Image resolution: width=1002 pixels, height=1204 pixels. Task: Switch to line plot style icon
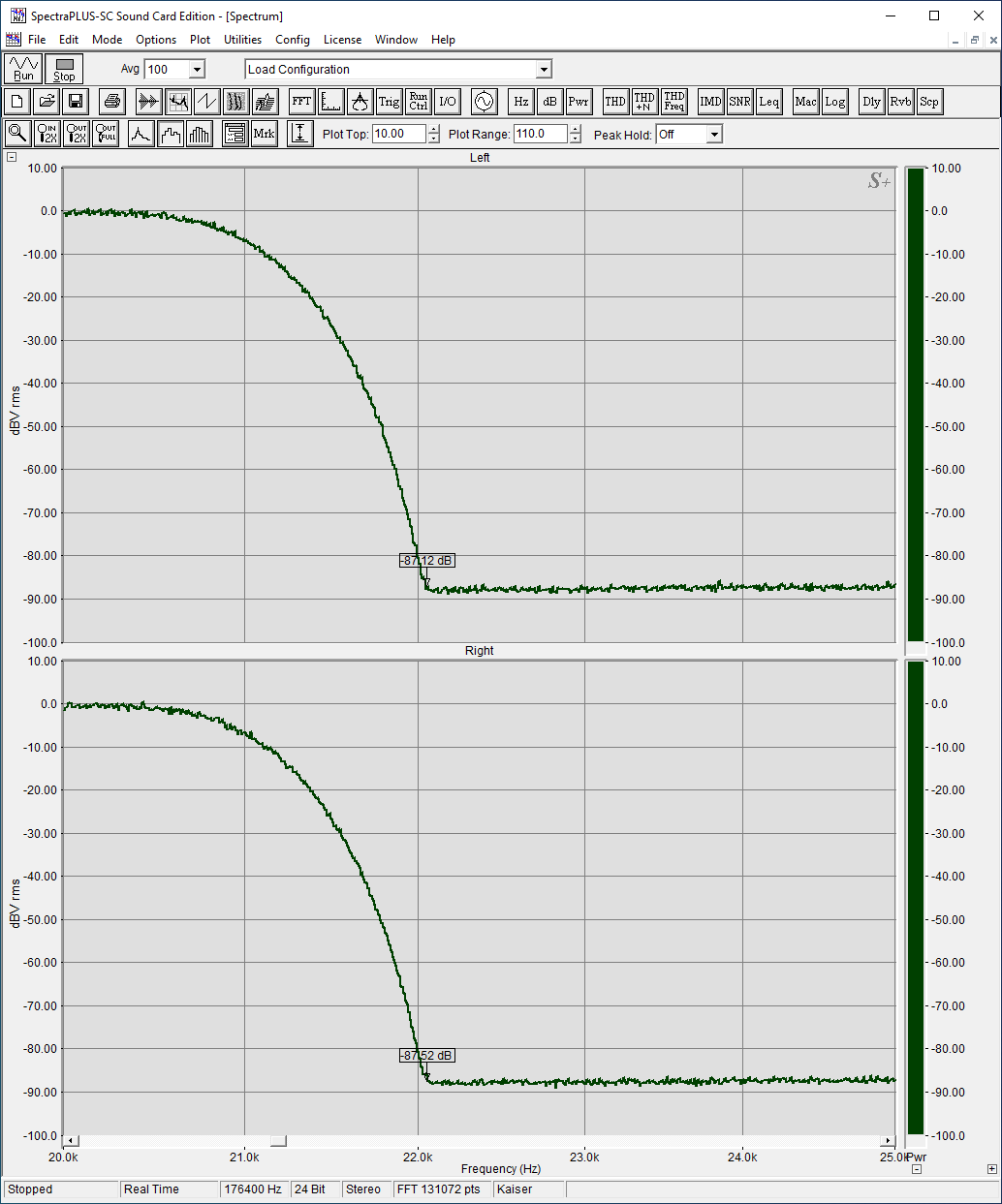[x=141, y=134]
